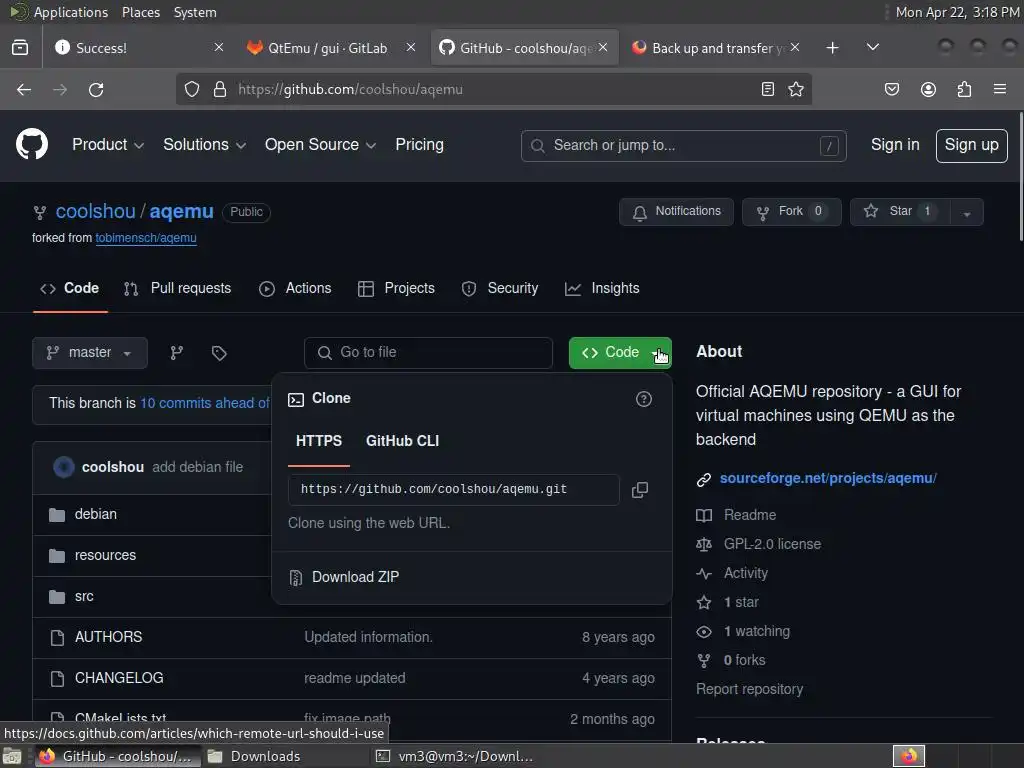List all tabs with the chevron
The image size is (1024, 768).
click(x=872, y=47)
